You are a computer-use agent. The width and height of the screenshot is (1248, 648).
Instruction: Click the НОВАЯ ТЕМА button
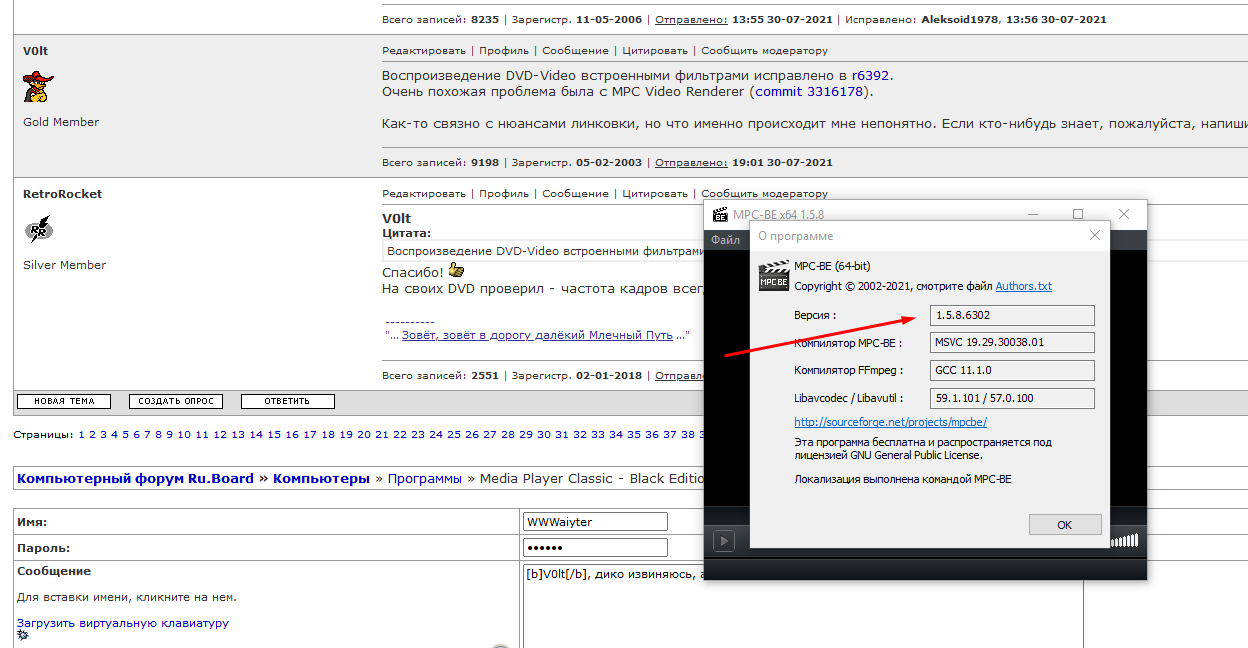[x=64, y=401]
